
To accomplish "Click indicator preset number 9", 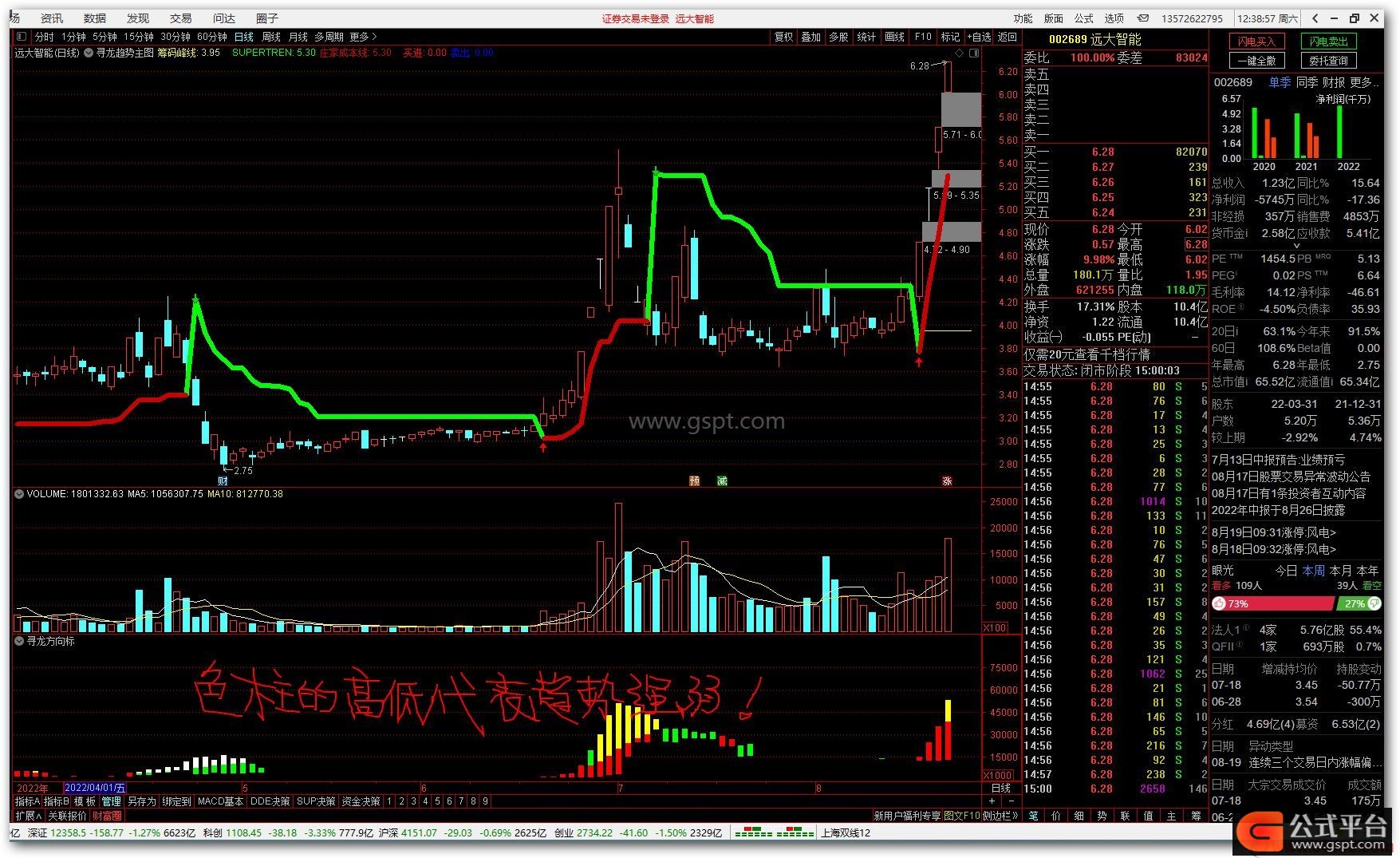I will pyautogui.click(x=485, y=801).
